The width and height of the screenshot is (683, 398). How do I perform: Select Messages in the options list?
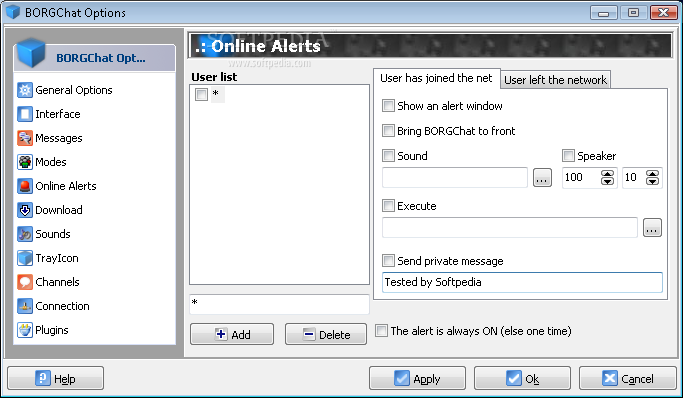pyautogui.click(x=59, y=138)
